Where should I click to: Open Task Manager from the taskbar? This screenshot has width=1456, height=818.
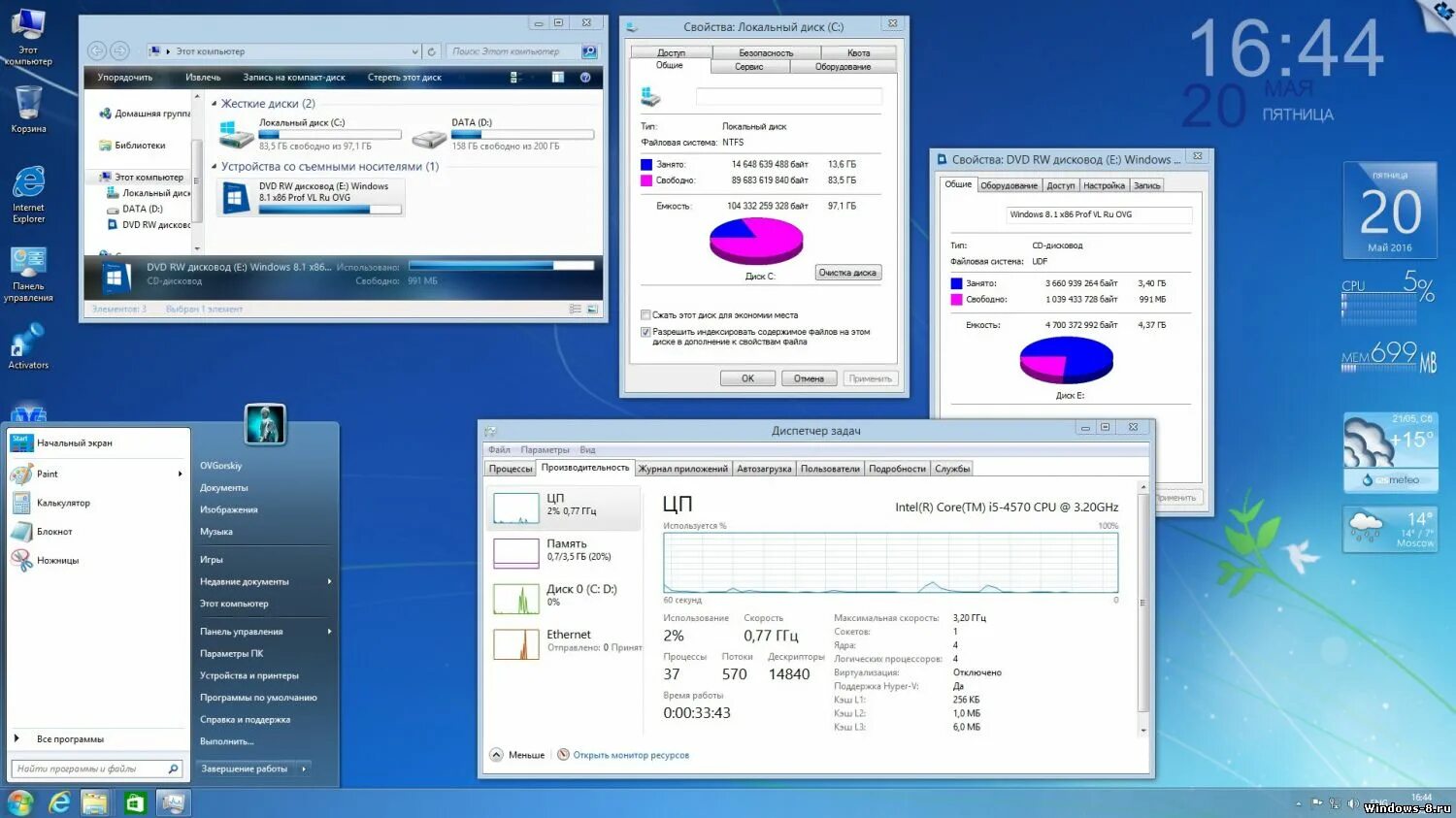(173, 802)
